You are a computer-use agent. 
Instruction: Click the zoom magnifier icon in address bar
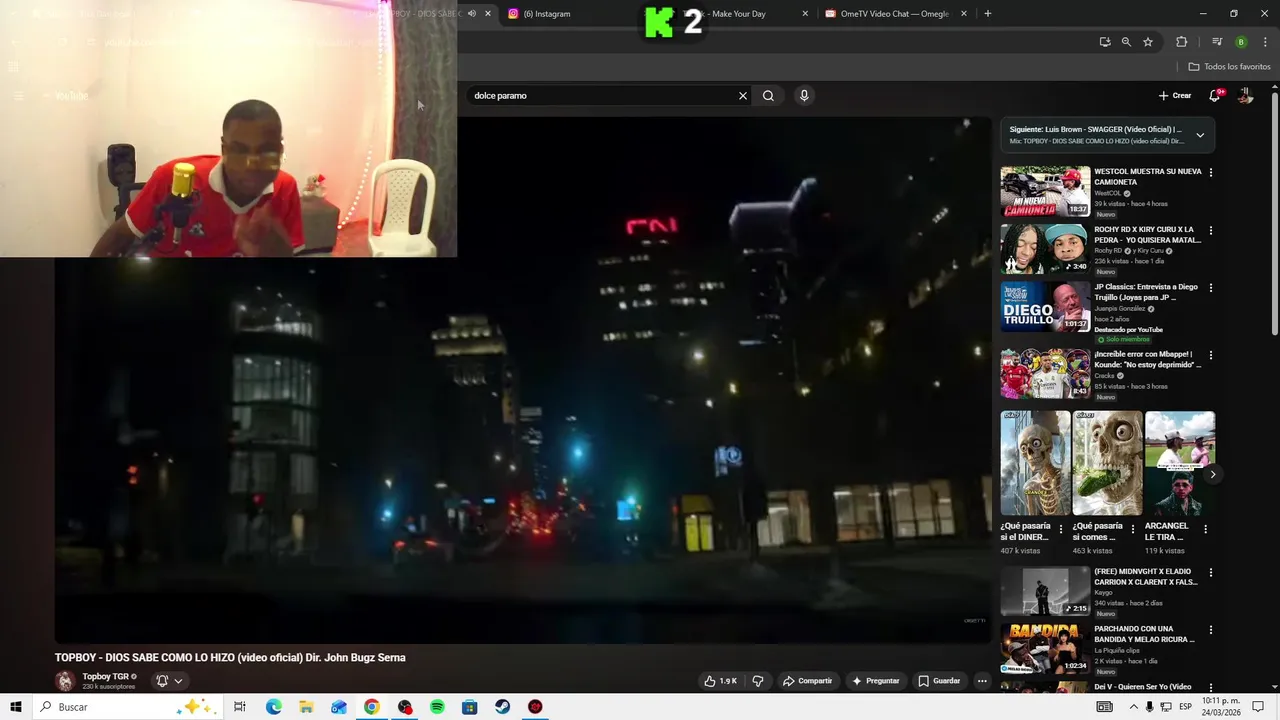coord(1126,42)
